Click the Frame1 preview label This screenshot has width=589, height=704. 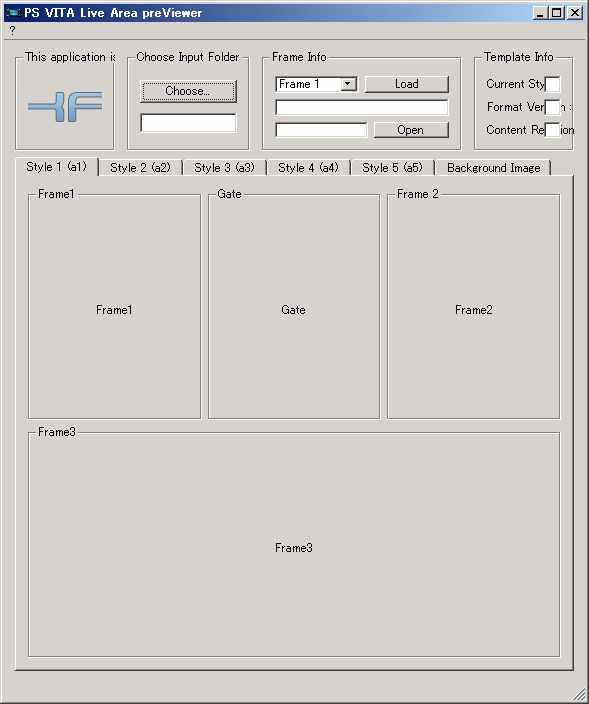(x=114, y=310)
